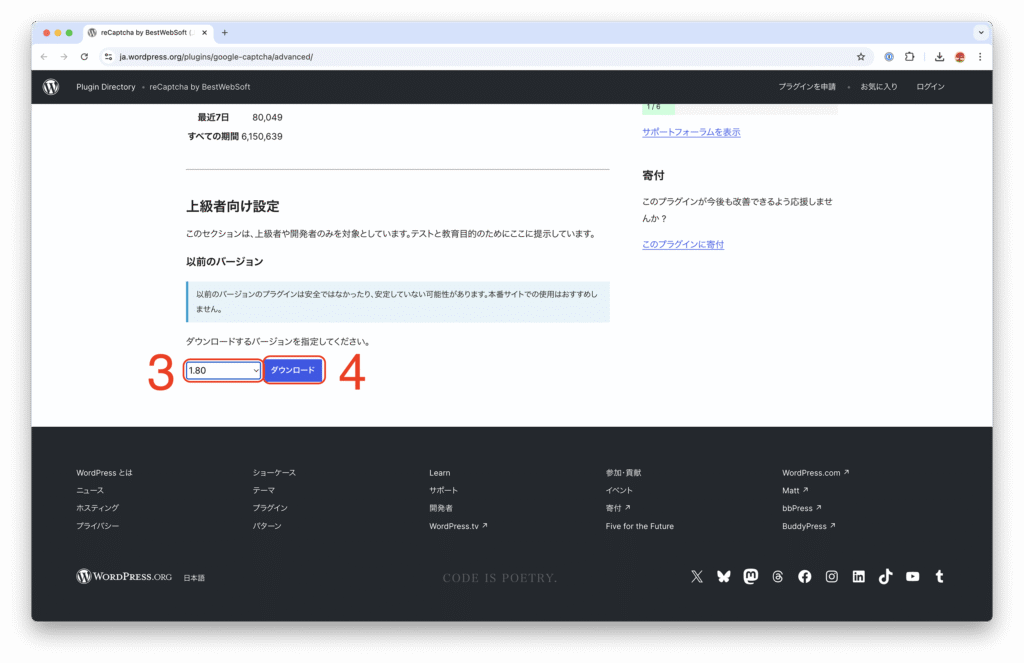The width and height of the screenshot is (1024, 663).
Task: Click the 80,049 last-7-days value
Action: [267, 118]
